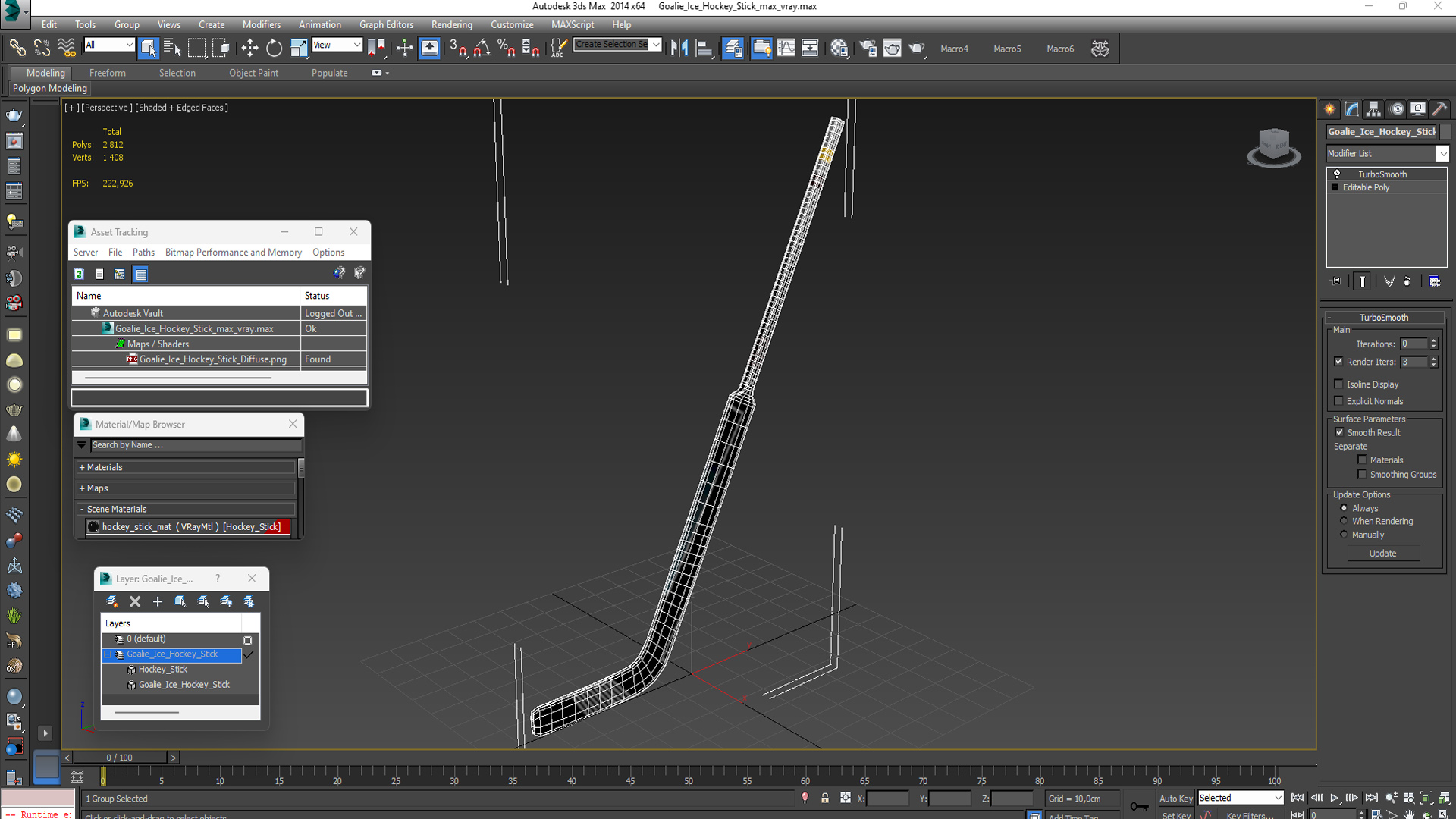
Task: Toggle the Angle Snap icon
Action: pos(482,49)
